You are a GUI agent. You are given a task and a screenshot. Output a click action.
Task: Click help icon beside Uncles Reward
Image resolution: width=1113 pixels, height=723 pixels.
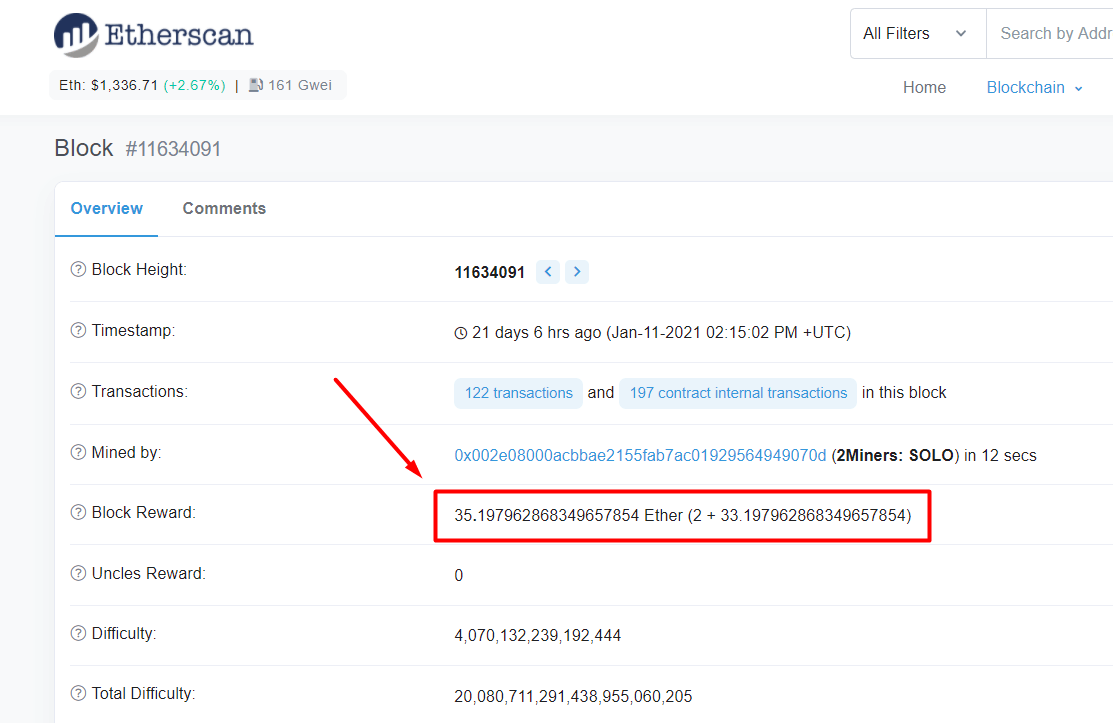coord(78,574)
